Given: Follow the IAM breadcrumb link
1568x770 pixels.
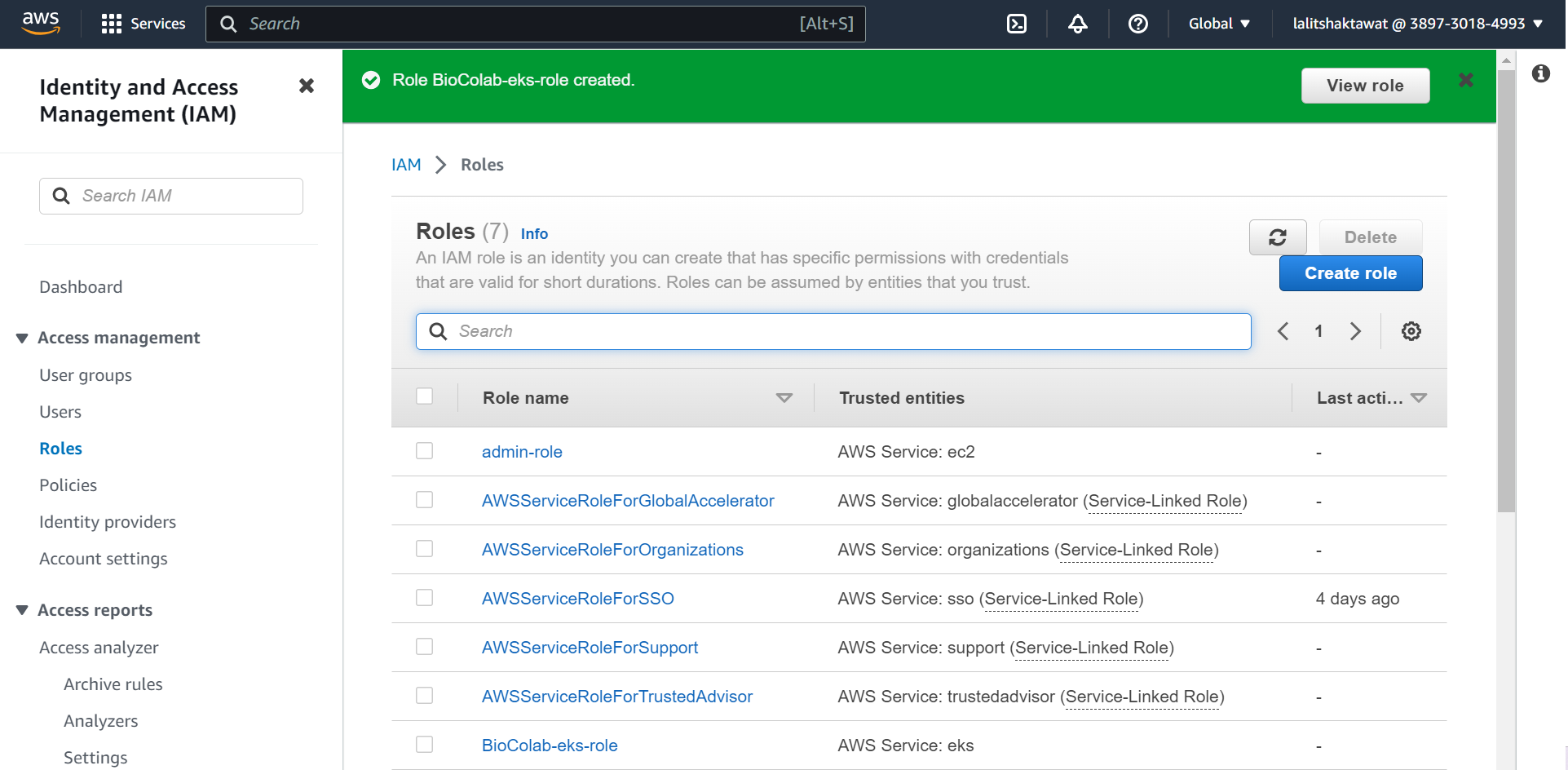Looking at the screenshot, I should [x=406, y=165].
